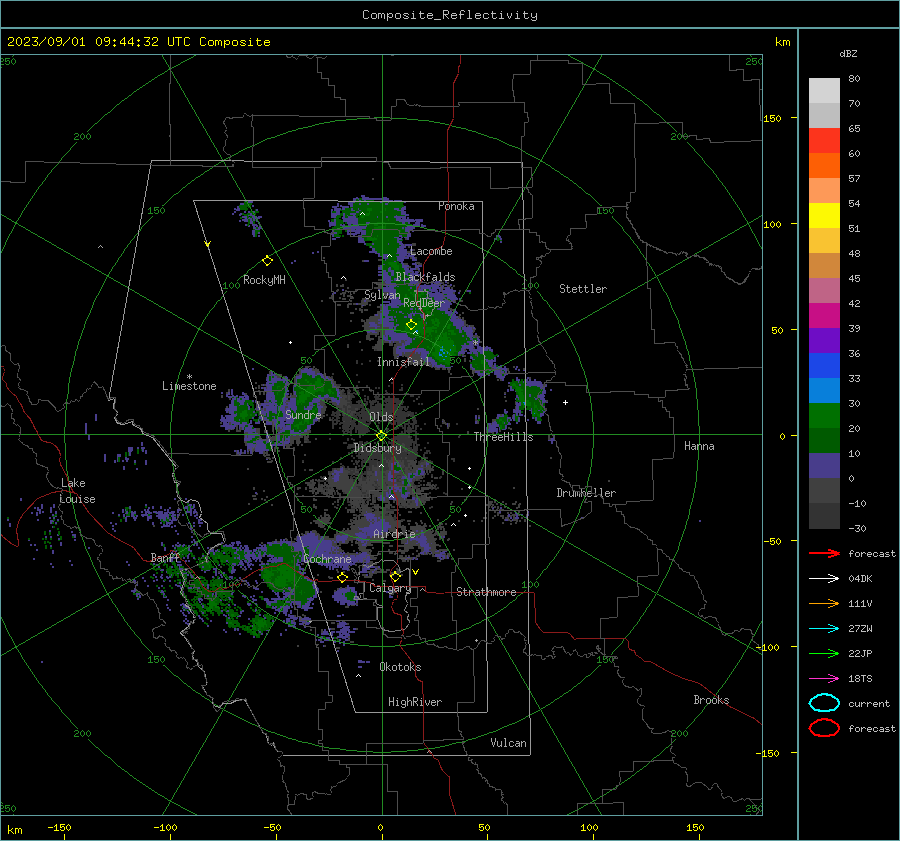The height and width of the screenshot is (841, 900).
Task: Click the dBZ legend heading
Action: coord(848,53)
